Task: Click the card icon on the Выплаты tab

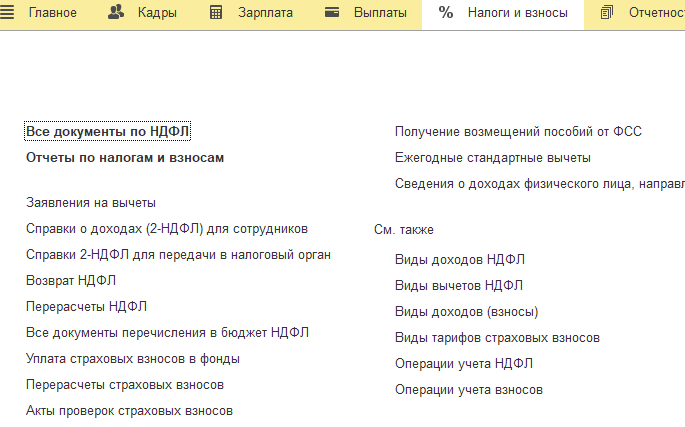Action: (x=333, y=13)
